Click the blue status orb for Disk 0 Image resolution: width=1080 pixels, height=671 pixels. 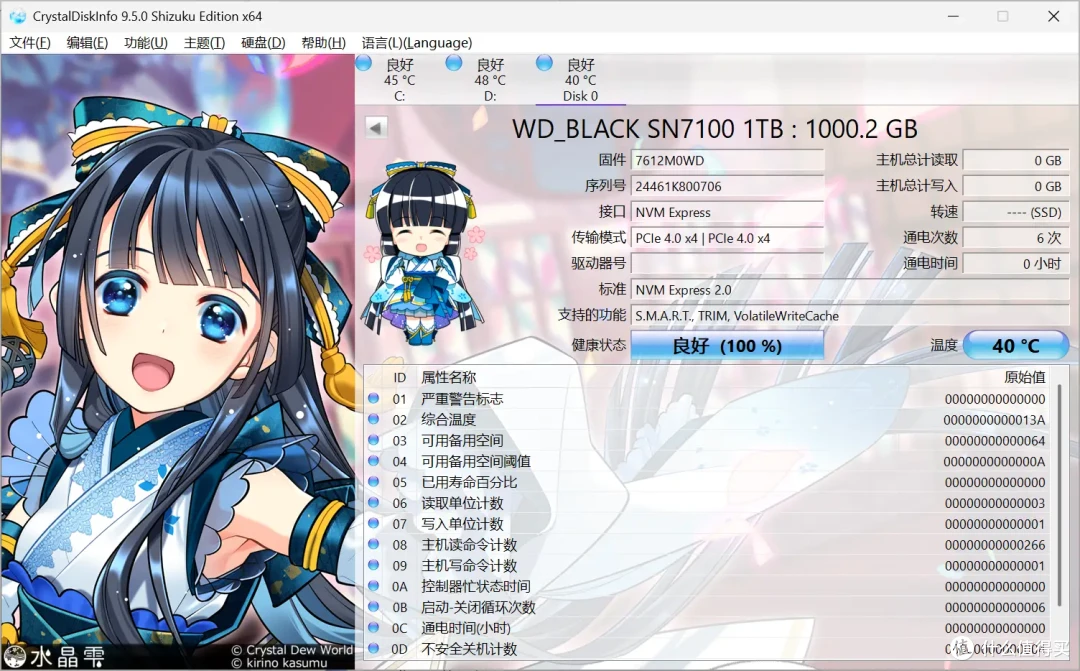544,63
